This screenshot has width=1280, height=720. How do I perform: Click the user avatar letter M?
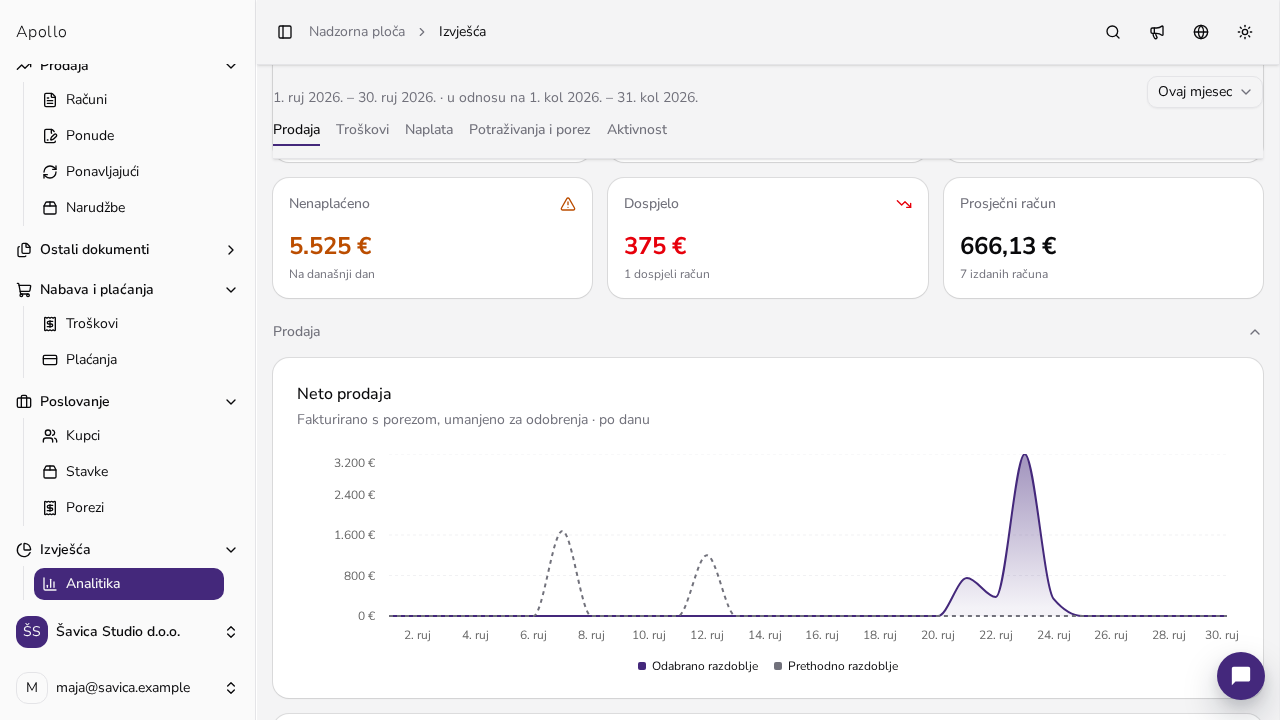pos(32,688)
